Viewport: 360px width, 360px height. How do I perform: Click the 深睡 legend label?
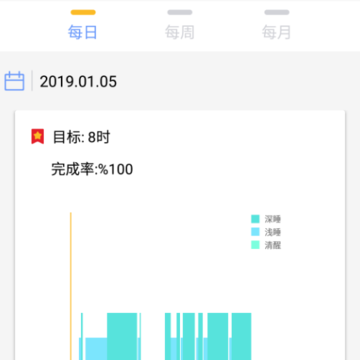(x=273, y=219)
